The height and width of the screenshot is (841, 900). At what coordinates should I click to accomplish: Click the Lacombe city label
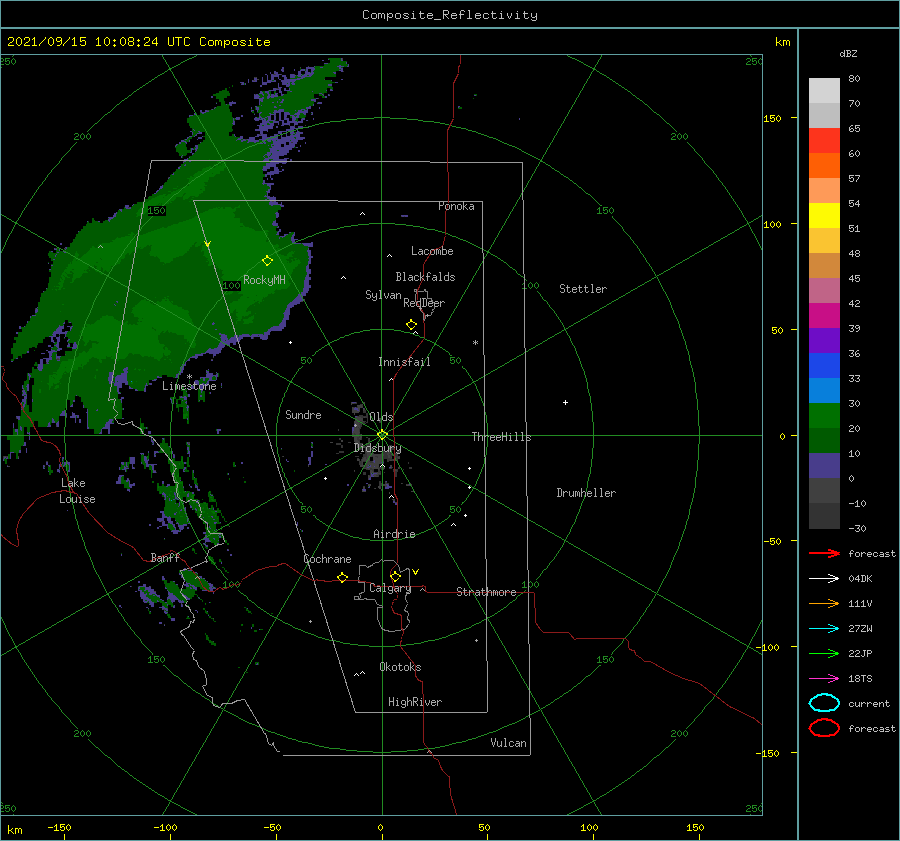coord(432,251)
